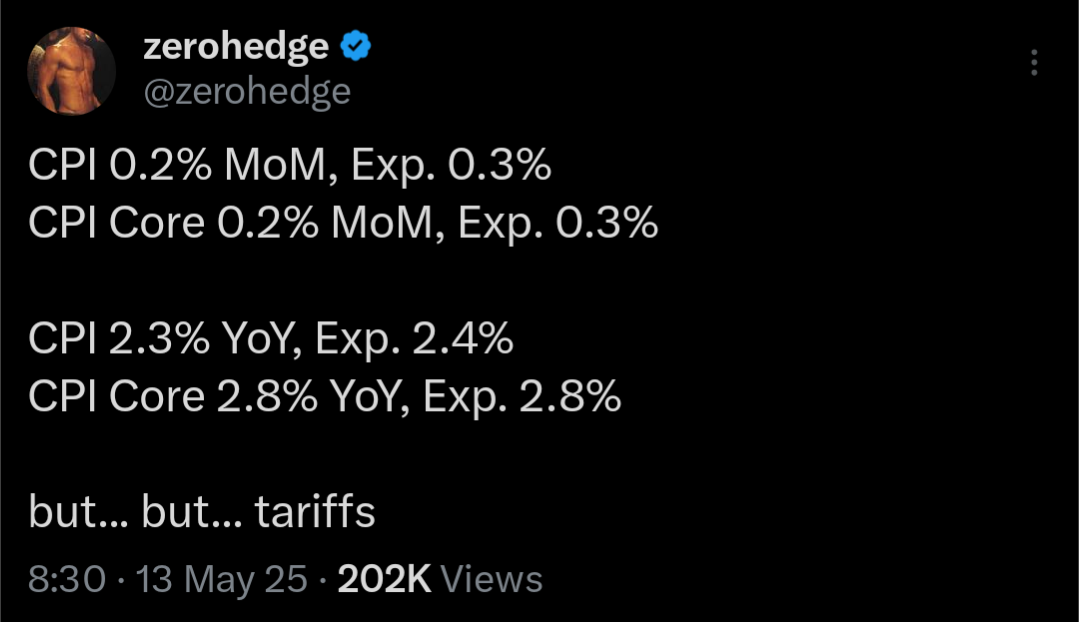The height and width of the screenshot is (622, 1079).
Task: Click the 'but... but... tariffs' text
Action: 202,511
